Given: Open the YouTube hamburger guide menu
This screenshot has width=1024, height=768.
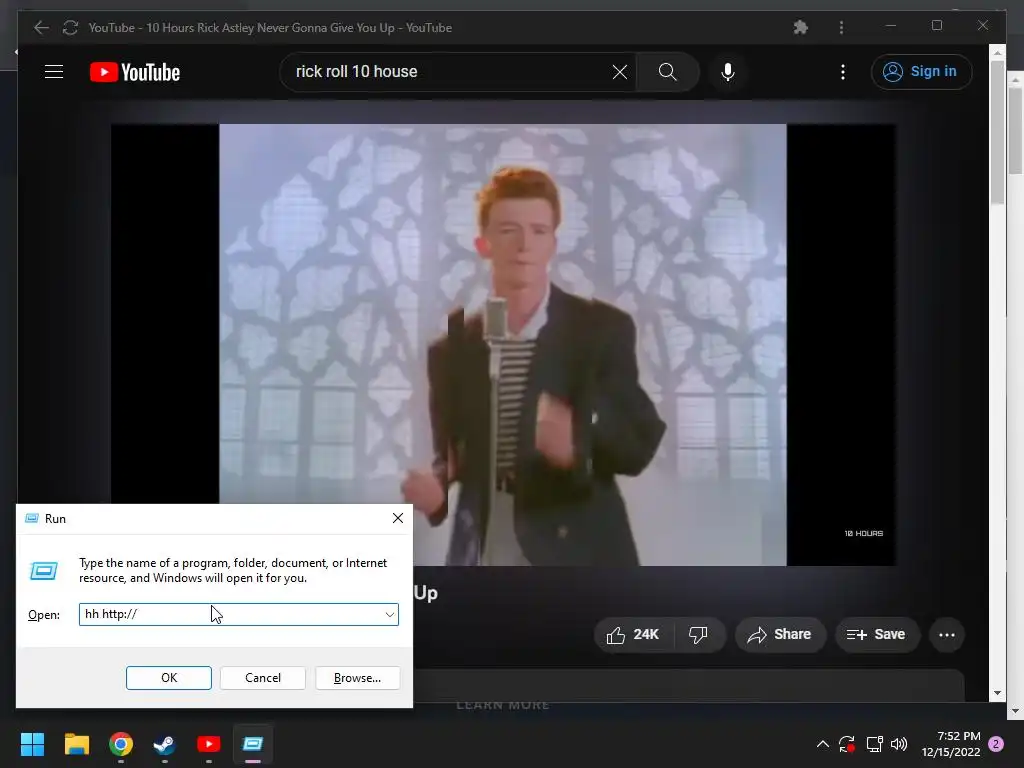Looking at the screenshot, I should point(54,72).
